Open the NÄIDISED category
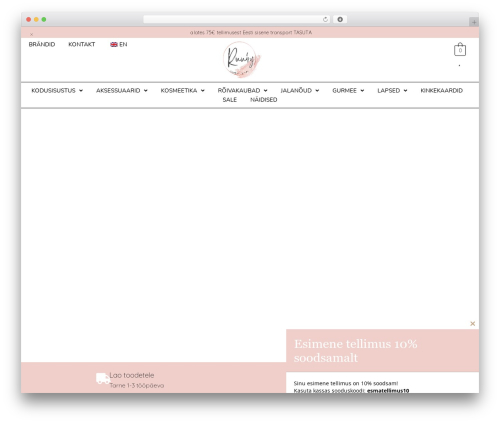The height and width of the screenshot is (423, 500). 264,100
